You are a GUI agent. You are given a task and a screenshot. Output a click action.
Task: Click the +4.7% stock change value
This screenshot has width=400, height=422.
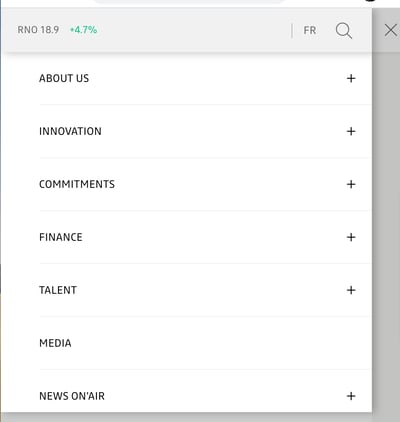point(83,30)
